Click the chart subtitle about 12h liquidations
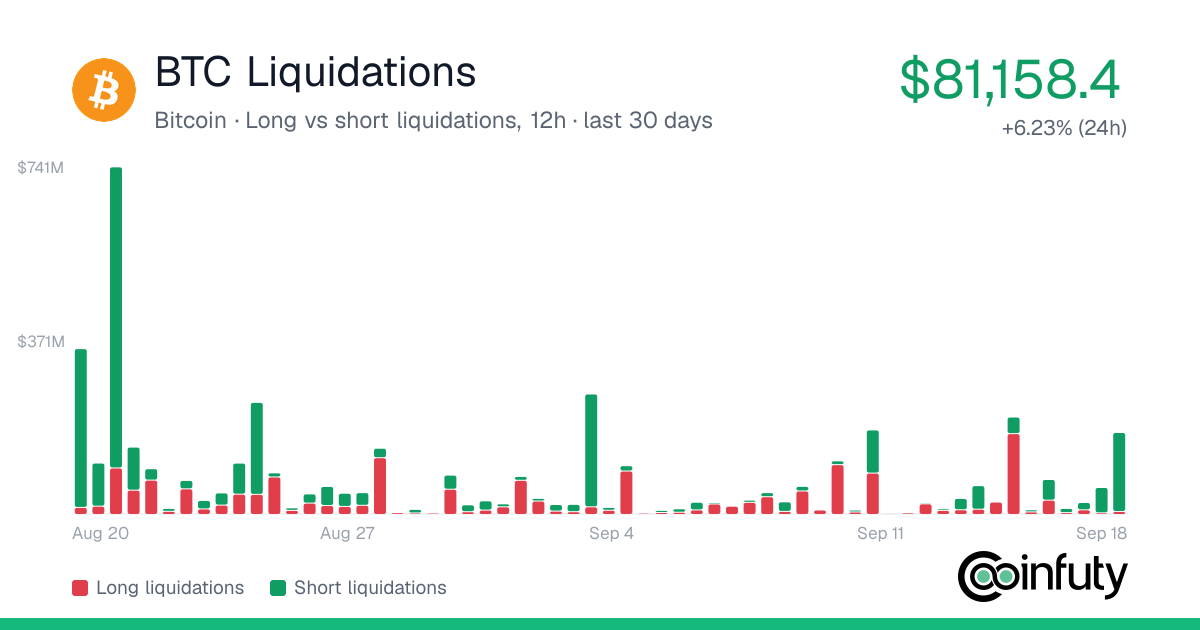This screenshot has height=630, width=1200. point(434,121)
